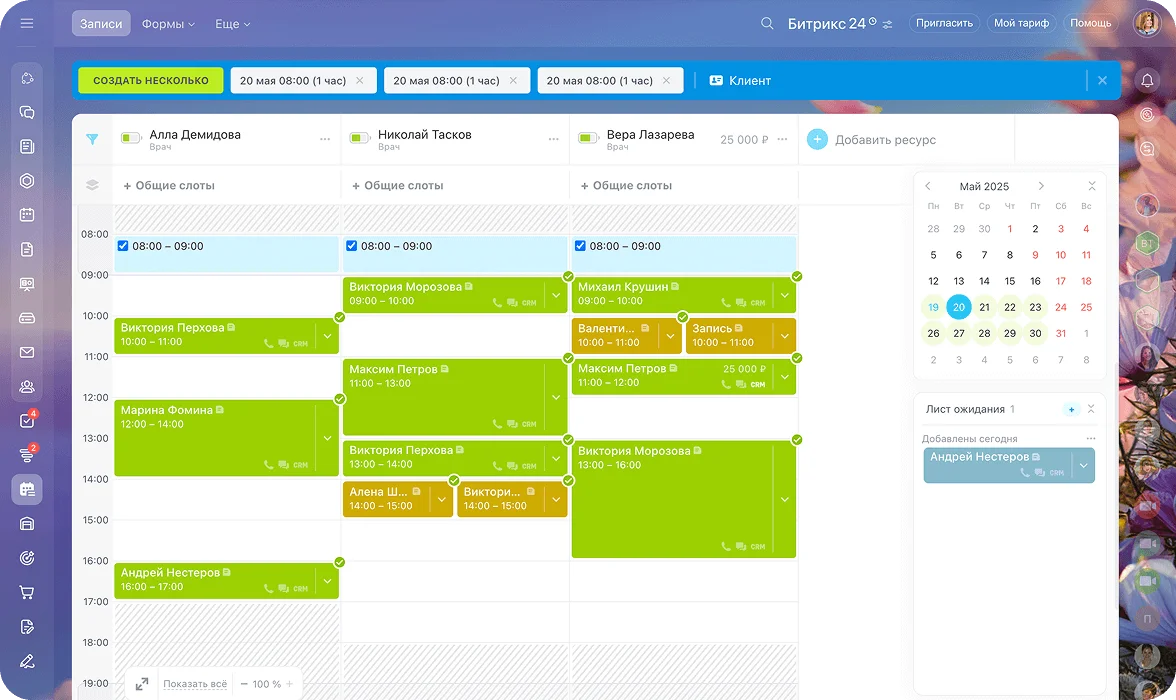Viewport: 1176px width, 700px height.
Task: Click the search magnifier icon
Action: coord(767,23)
